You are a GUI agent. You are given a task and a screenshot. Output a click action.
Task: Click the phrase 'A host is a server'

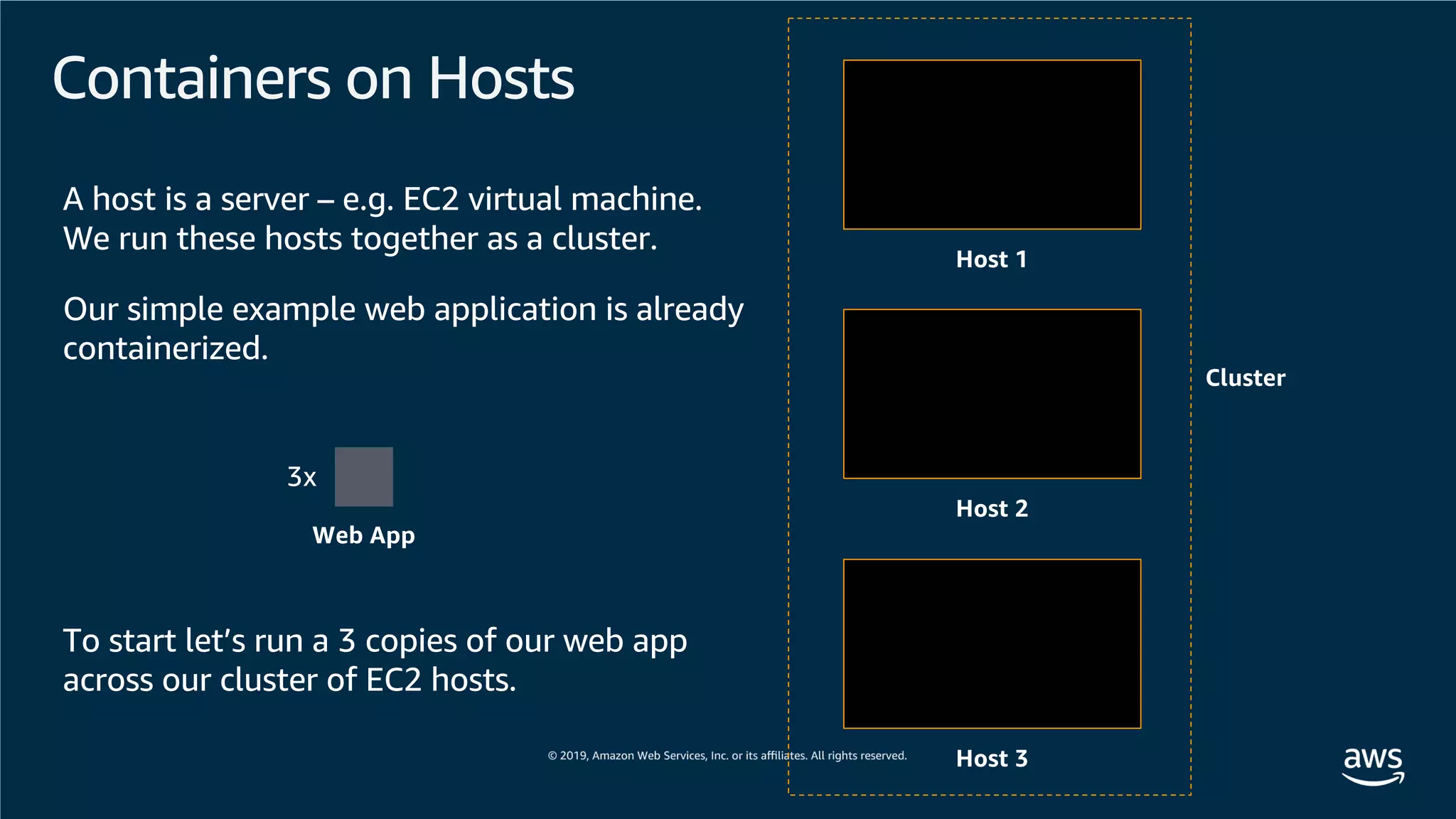pos(186,199)
